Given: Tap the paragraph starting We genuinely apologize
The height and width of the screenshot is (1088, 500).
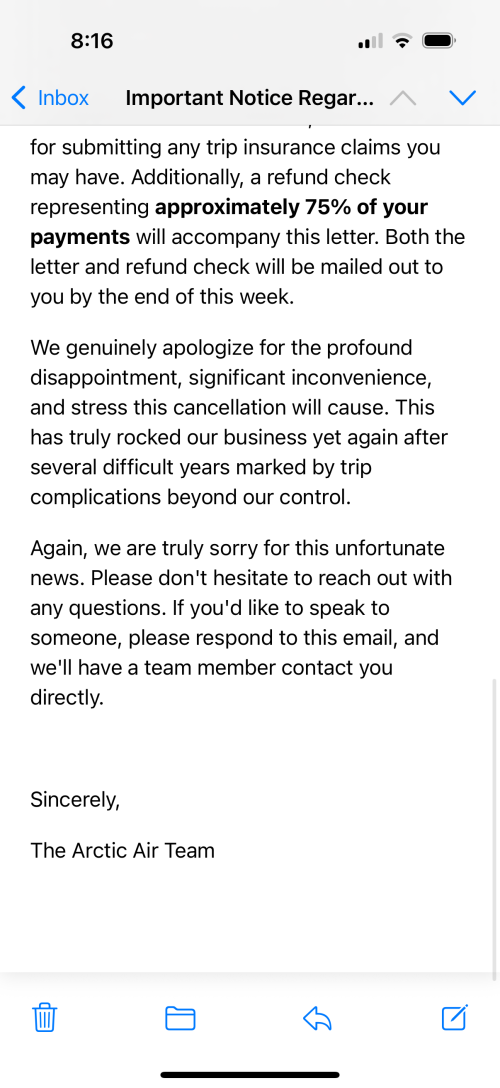Looking at the screenshot, I should (x=239, y=422).
